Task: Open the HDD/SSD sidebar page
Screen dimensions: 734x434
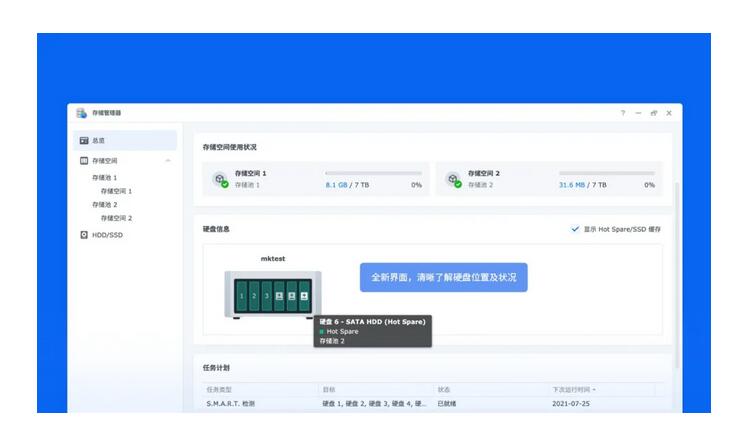Action: click(x=107, y=235)
